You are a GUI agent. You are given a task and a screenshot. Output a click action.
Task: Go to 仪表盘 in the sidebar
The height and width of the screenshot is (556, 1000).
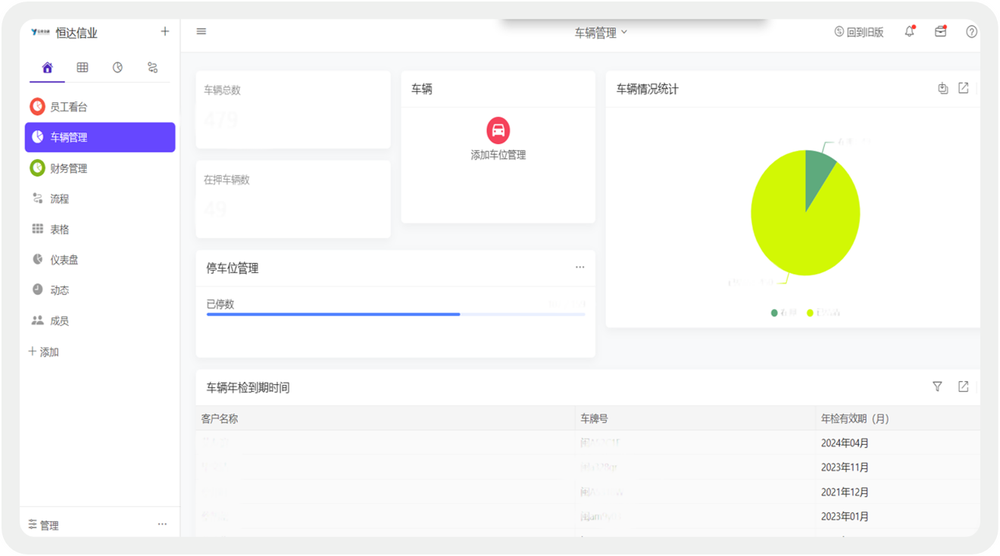click(x=64, y=260)
